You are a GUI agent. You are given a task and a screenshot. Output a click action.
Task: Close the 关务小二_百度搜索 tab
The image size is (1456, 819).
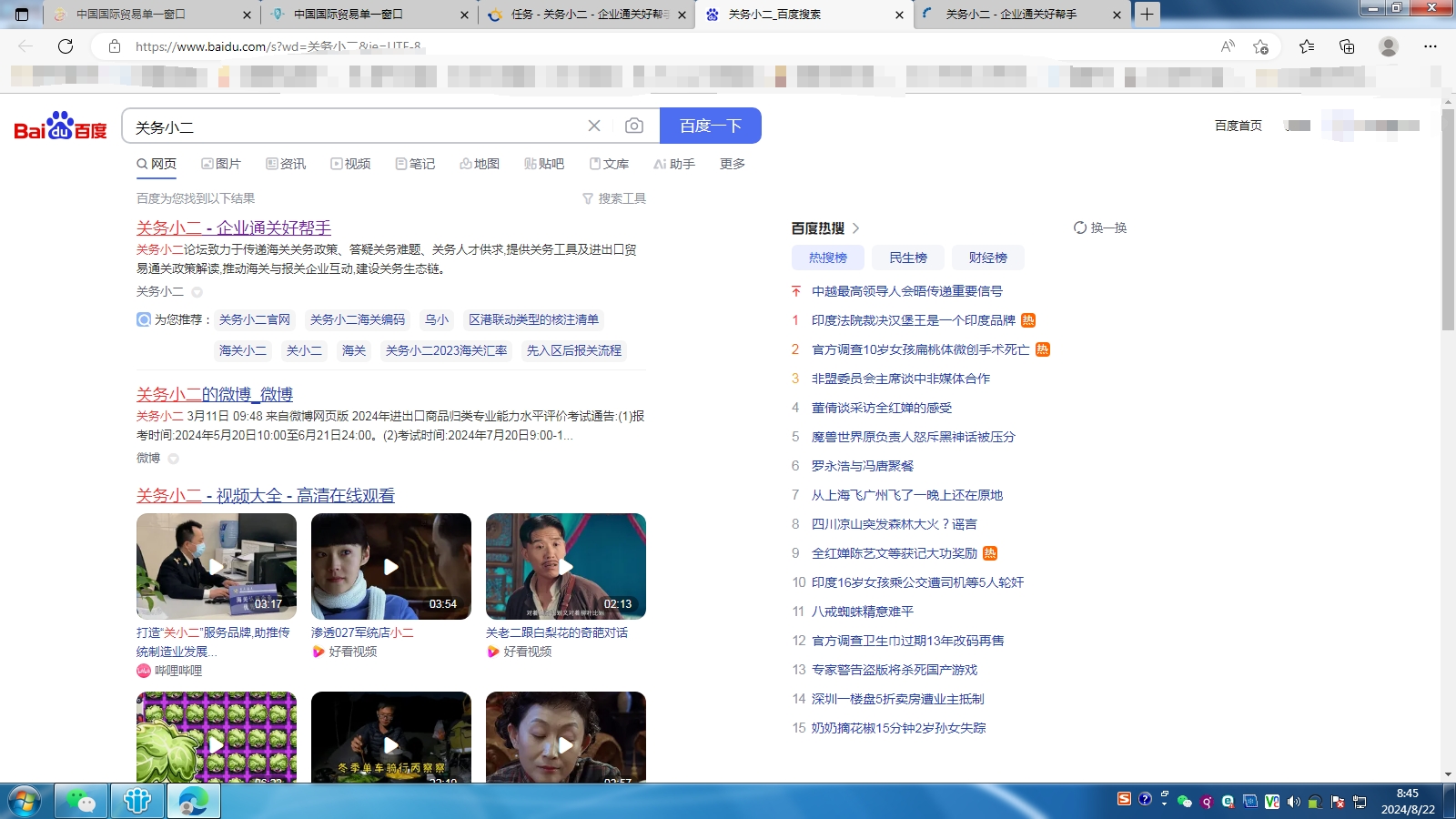[x=899, y=15]
